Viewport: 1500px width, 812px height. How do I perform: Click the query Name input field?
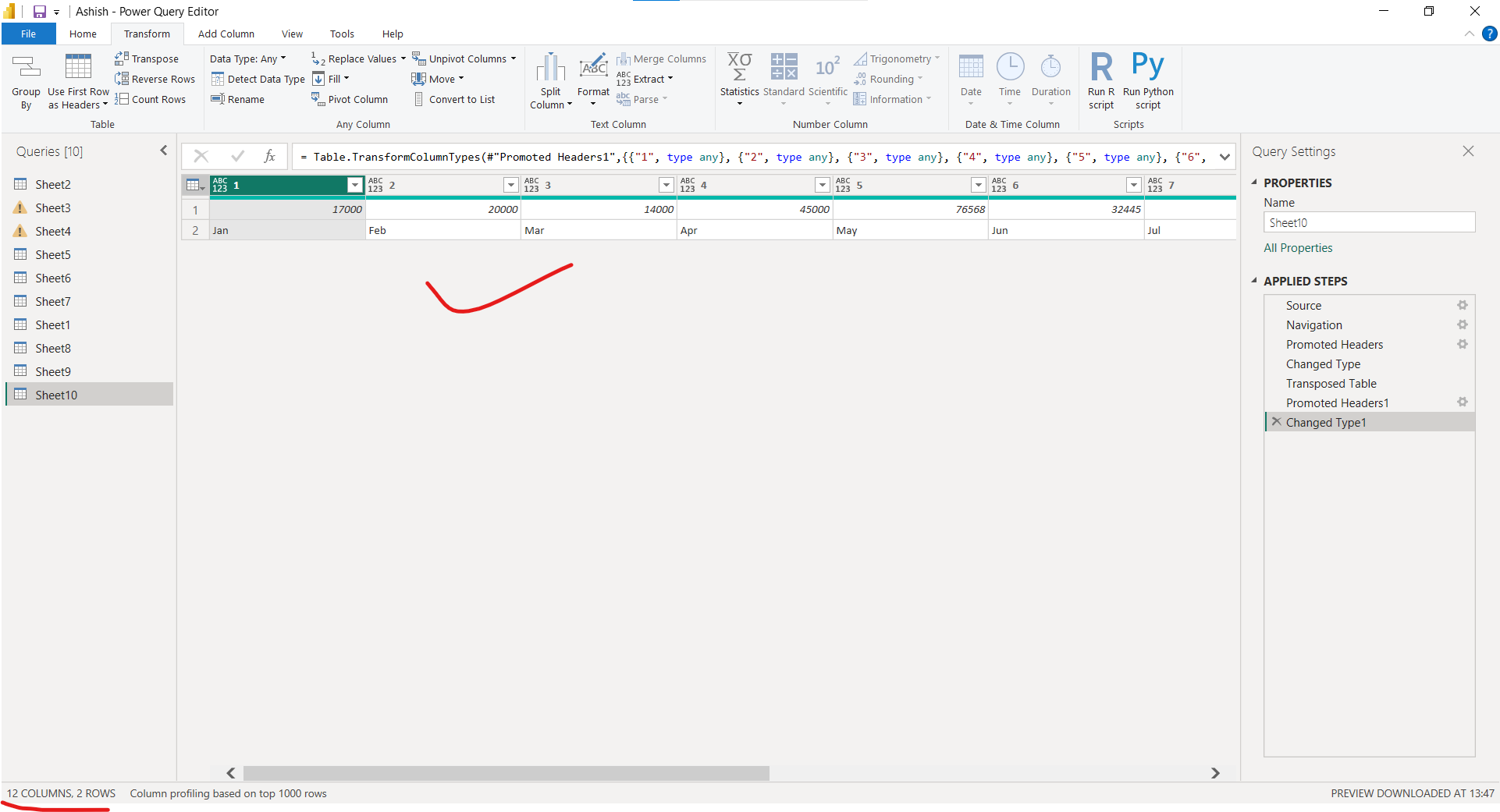(1369, 222)
